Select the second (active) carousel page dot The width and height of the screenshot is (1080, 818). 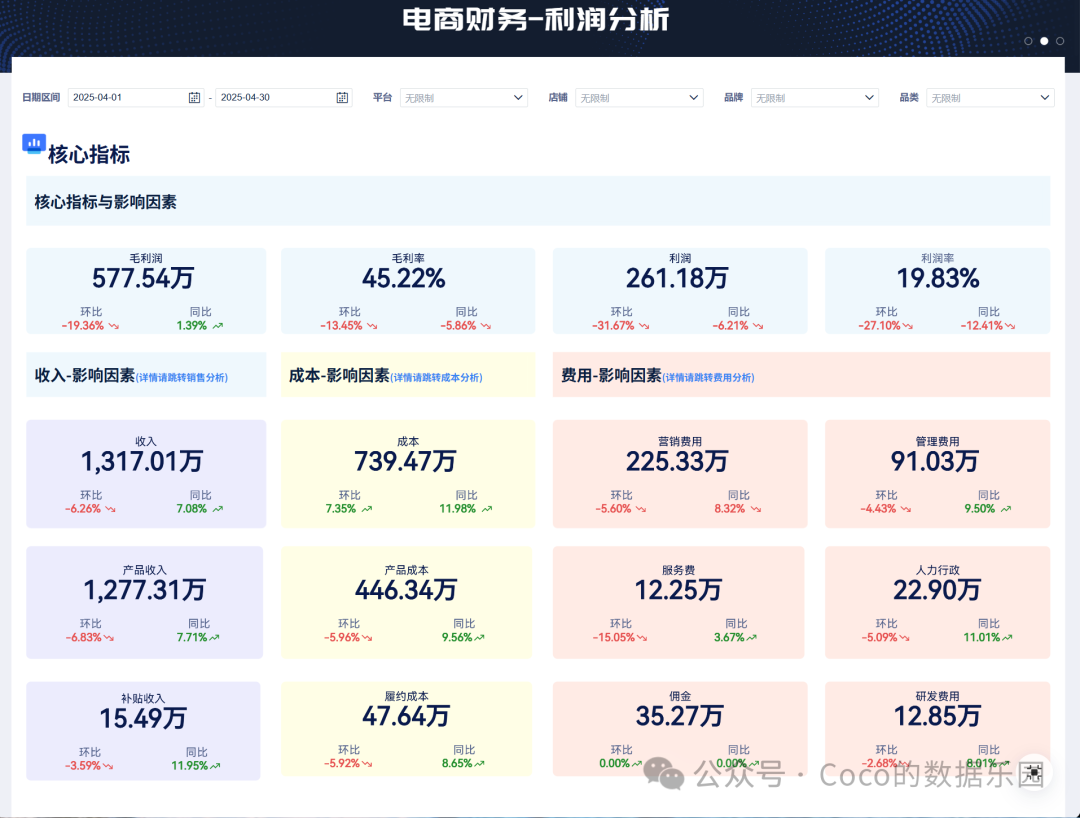click(1044, 41)
